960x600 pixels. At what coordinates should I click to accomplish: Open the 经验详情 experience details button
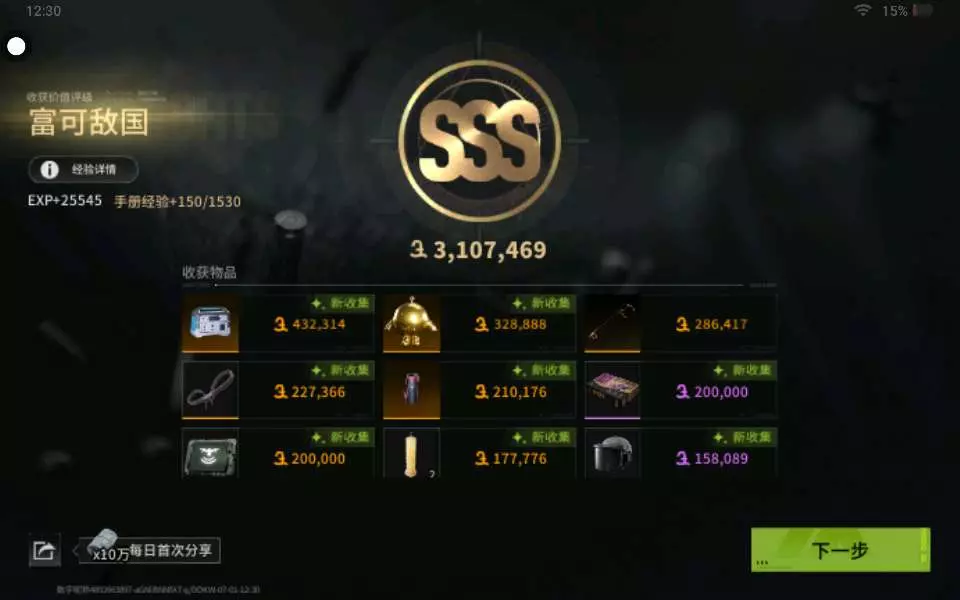click(83, 170)
